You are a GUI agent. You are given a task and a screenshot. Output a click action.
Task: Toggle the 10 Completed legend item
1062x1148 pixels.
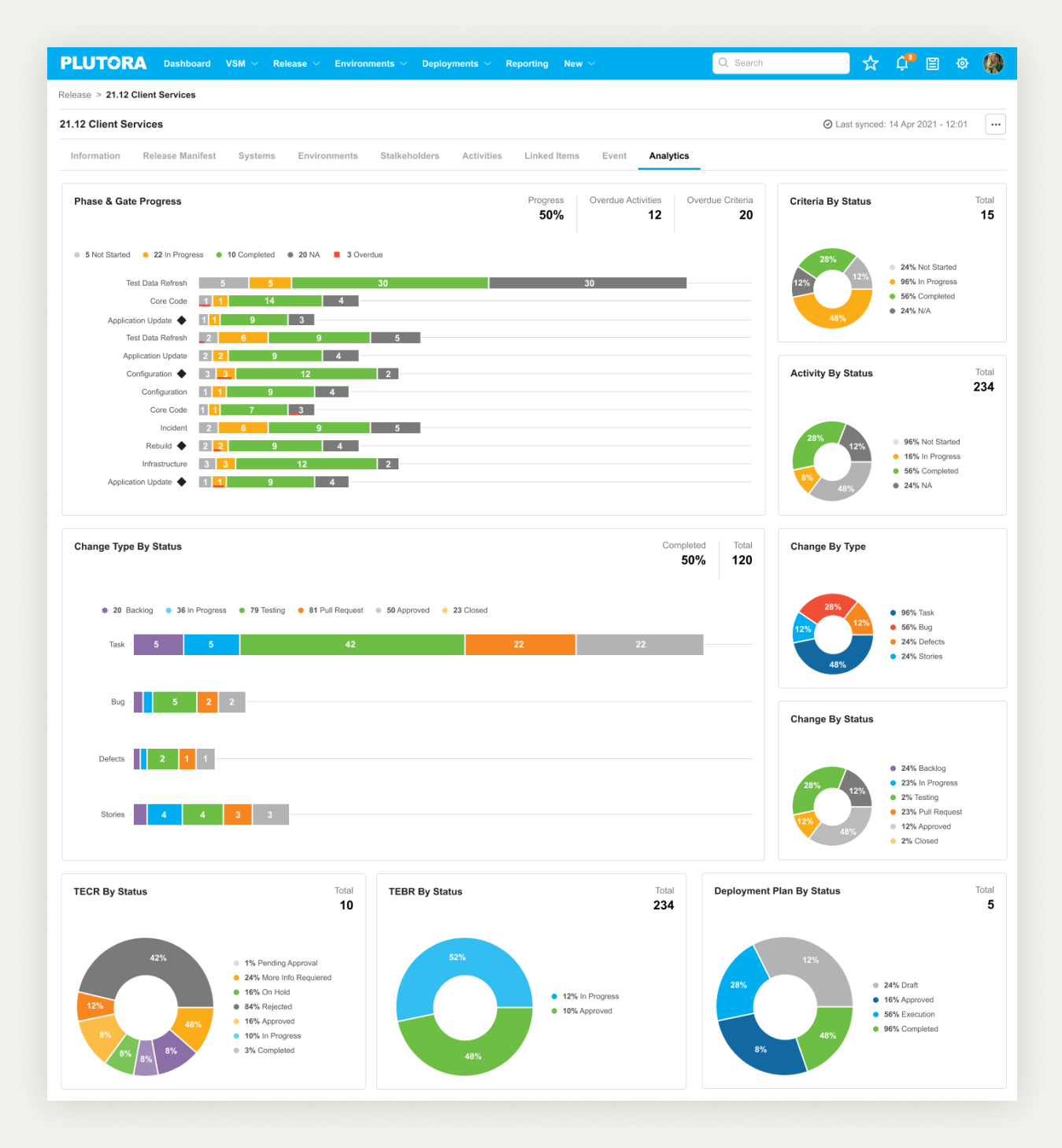click(x=246, y=255)
